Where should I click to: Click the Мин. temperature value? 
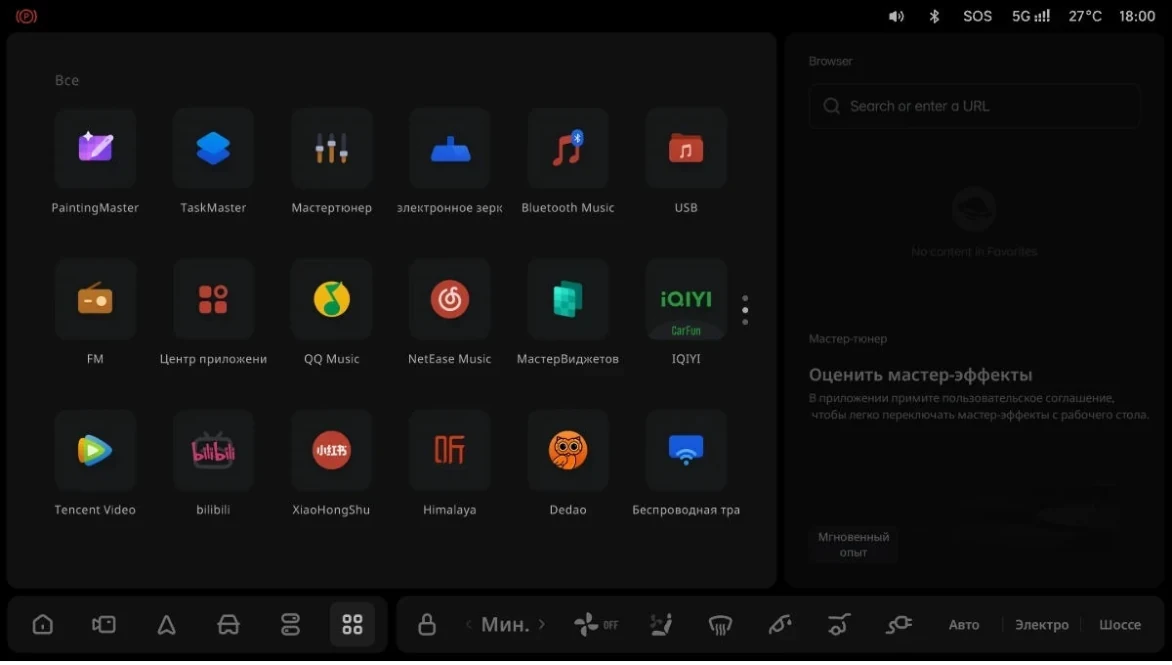505,624
